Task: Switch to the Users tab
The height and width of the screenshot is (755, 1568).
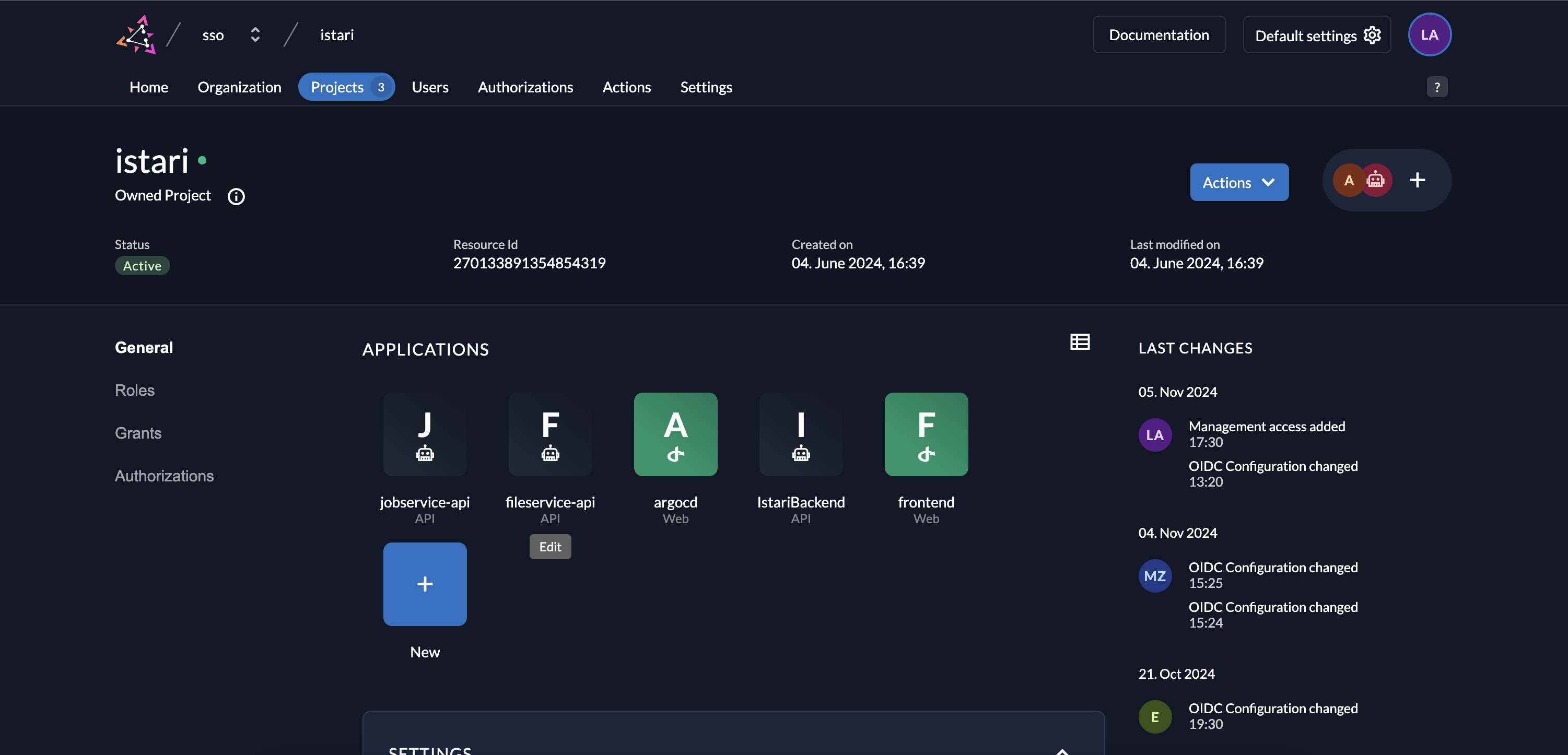Action: click(430, 87)
